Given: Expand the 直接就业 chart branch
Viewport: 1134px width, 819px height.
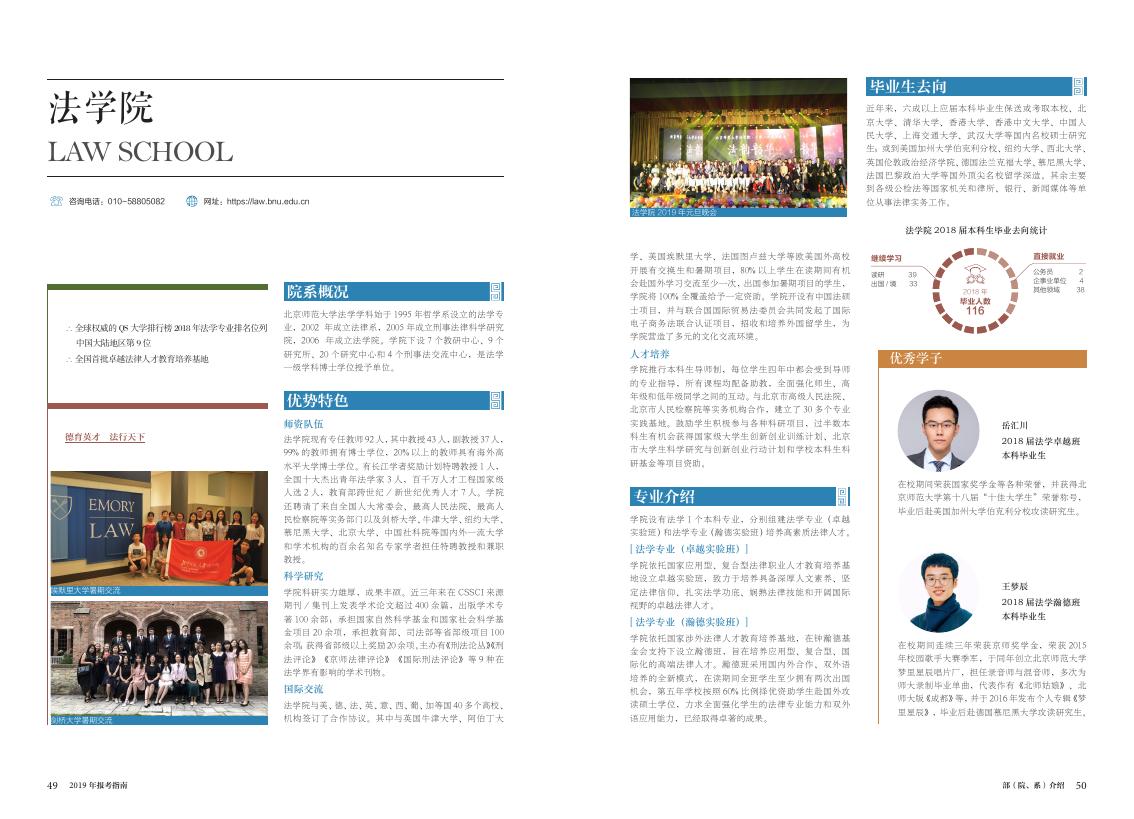Looking at the screenshot, I should pyautogui.click(x=1049, y=255).
